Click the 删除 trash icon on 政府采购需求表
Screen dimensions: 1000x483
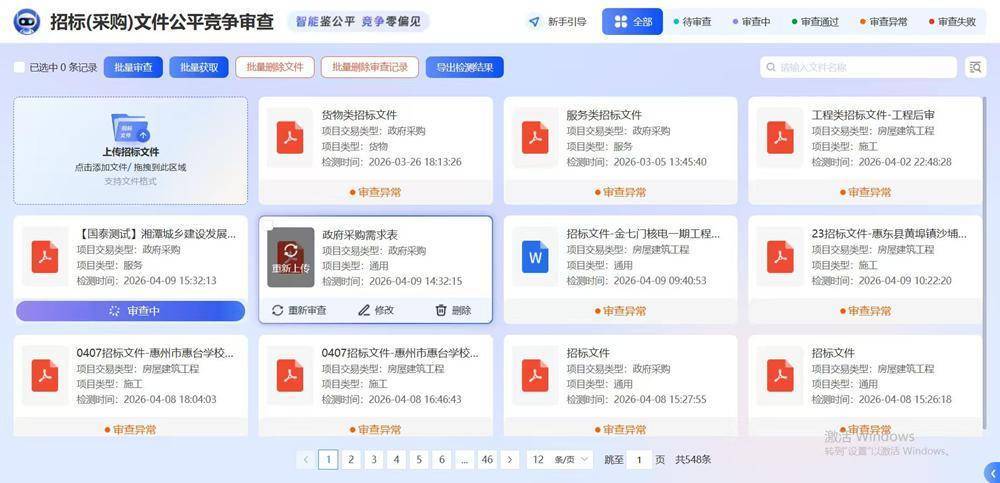441,310
